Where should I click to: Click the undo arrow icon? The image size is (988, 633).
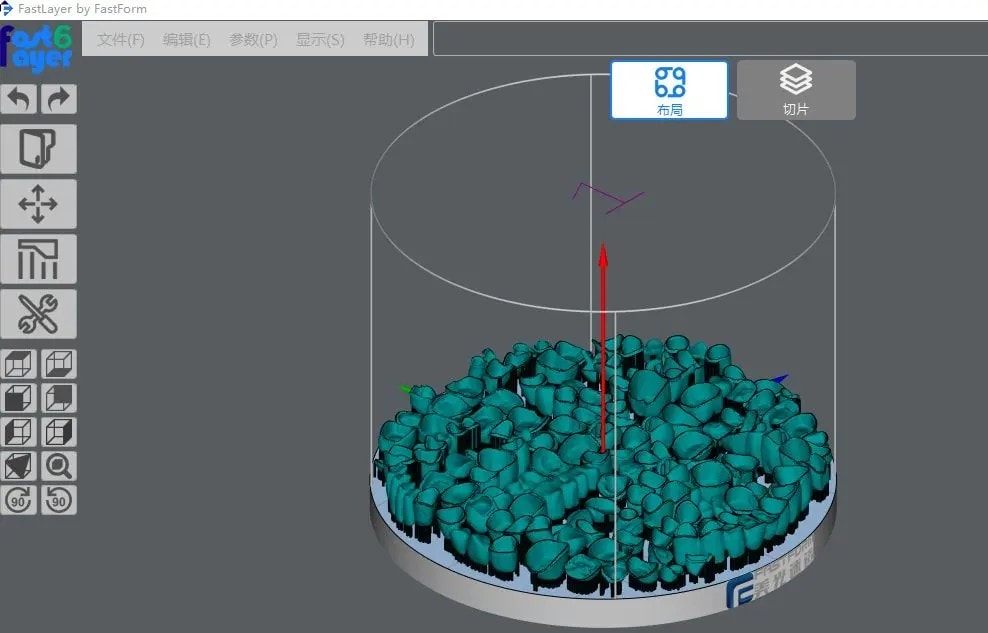coord(19,99)
